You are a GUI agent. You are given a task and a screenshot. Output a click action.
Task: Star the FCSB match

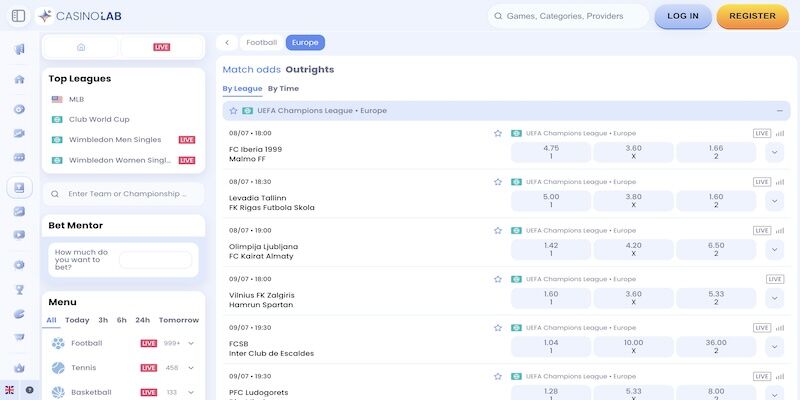(498, 328)
